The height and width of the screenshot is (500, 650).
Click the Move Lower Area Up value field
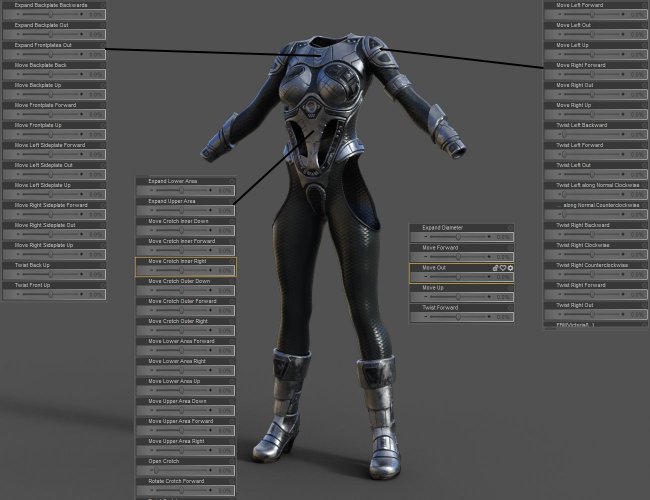point(225,391)
